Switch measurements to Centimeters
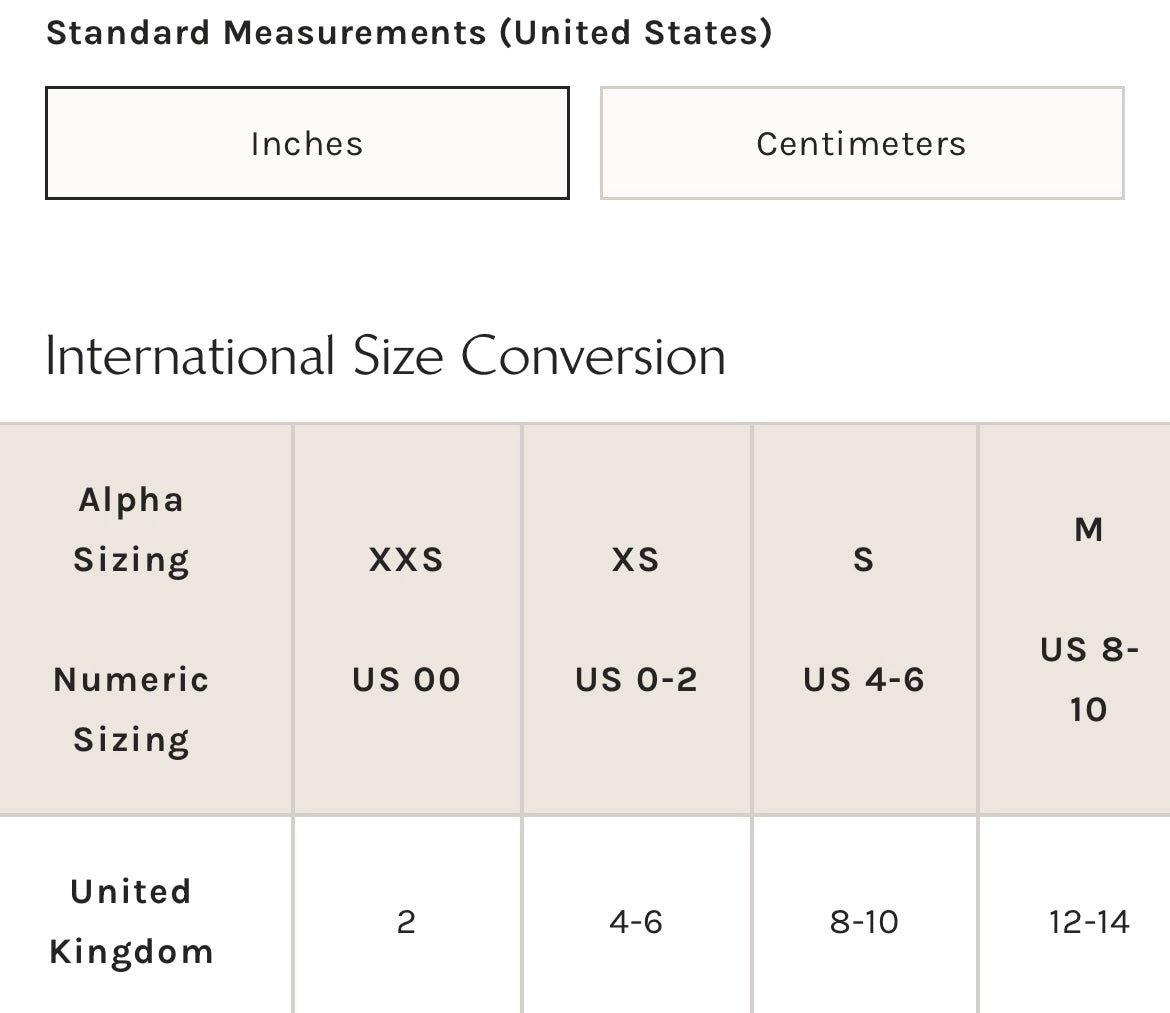The image size is (1170, 1013). click(861, 143)
